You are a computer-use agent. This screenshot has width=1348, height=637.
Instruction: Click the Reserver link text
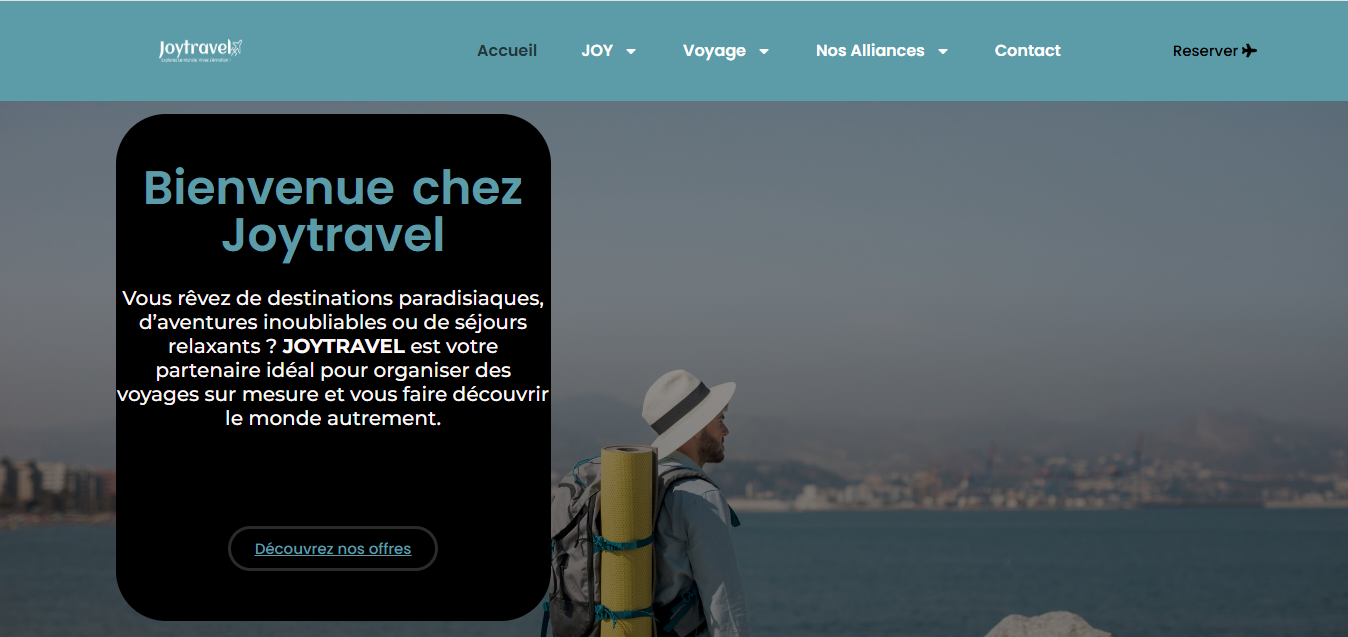1205,51
